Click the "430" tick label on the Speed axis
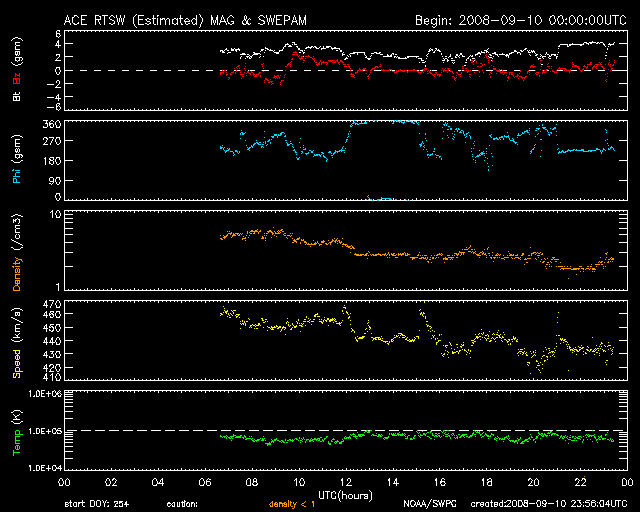This screenshot has height=512, width=640. click(52, 354)
